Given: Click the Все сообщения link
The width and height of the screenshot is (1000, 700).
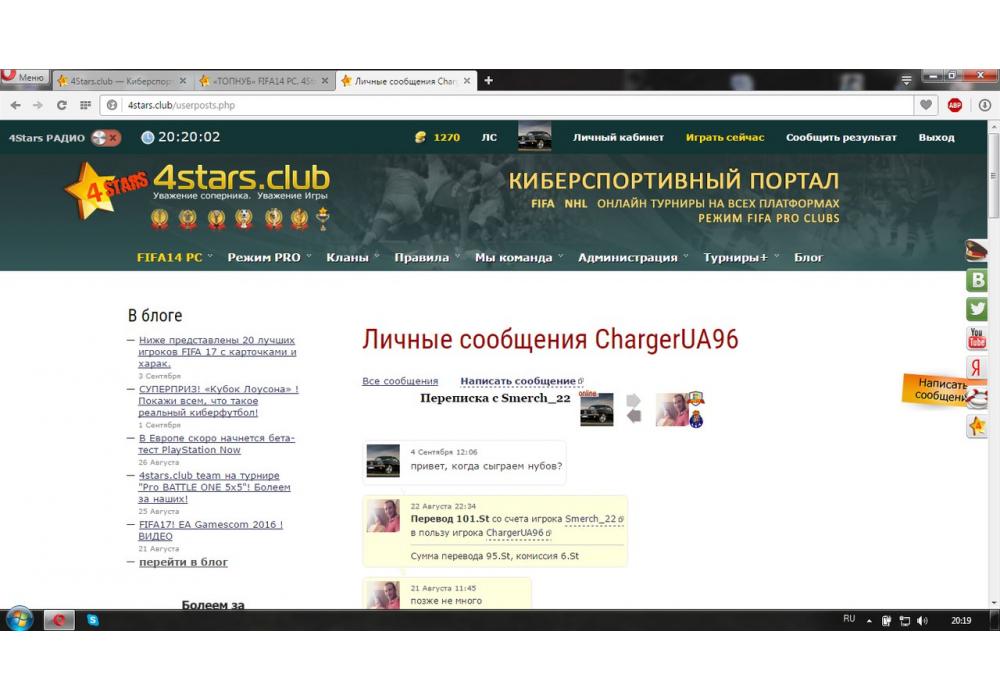Looking at the screenshot, I should (x=400, y=381).
